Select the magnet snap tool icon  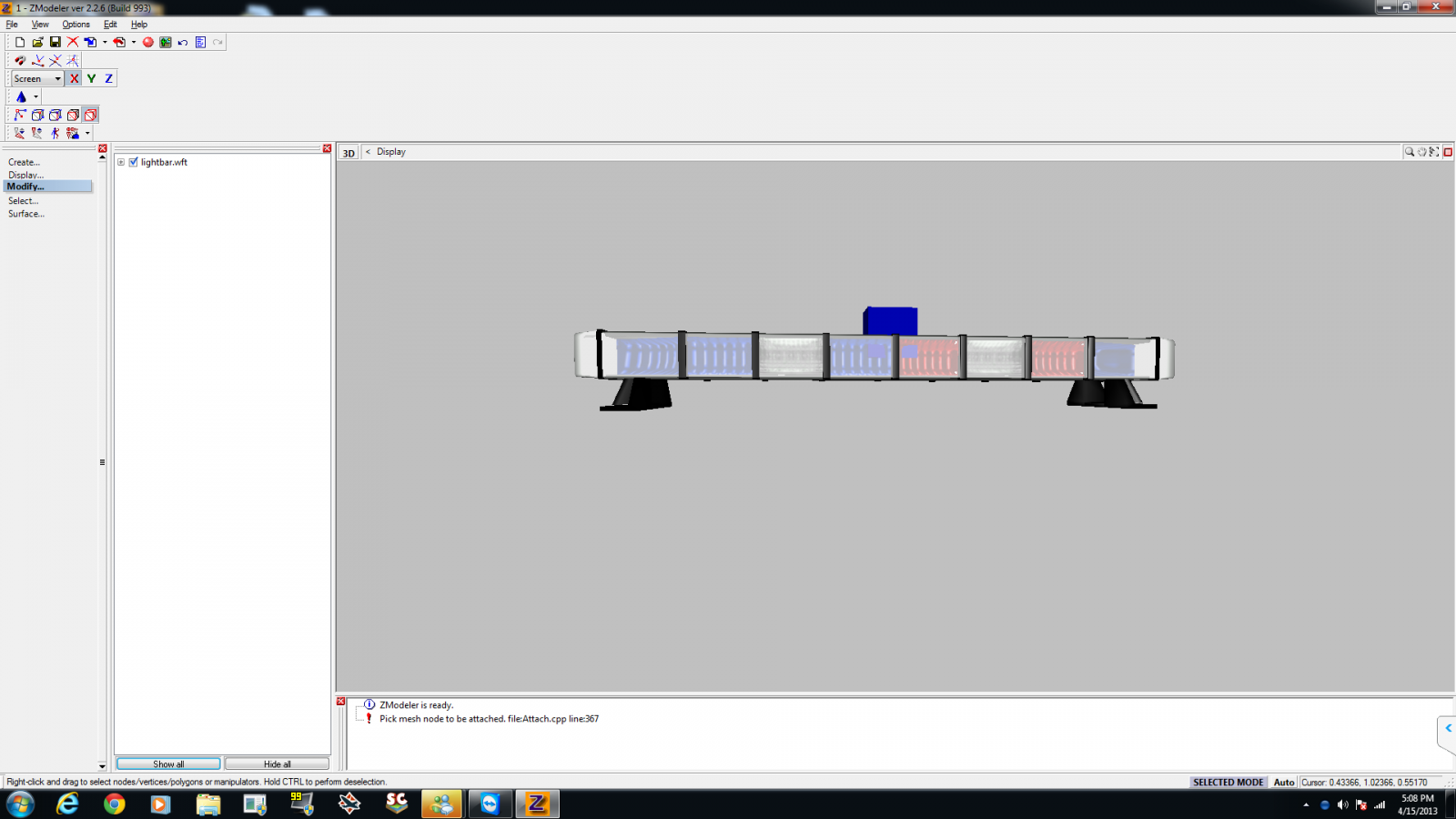click(x=19, y=60)
